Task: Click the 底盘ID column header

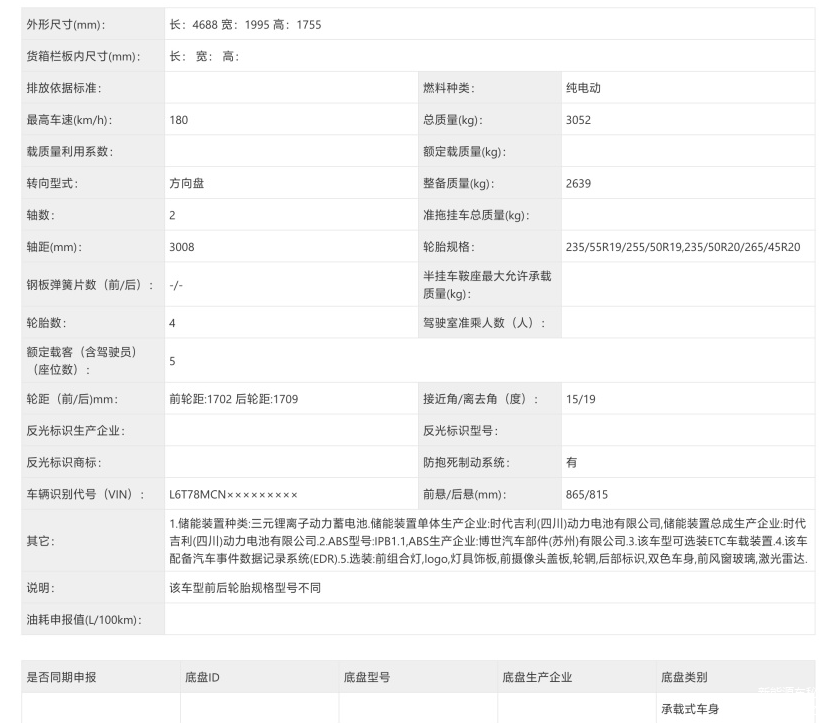Action: click(201, 677)
